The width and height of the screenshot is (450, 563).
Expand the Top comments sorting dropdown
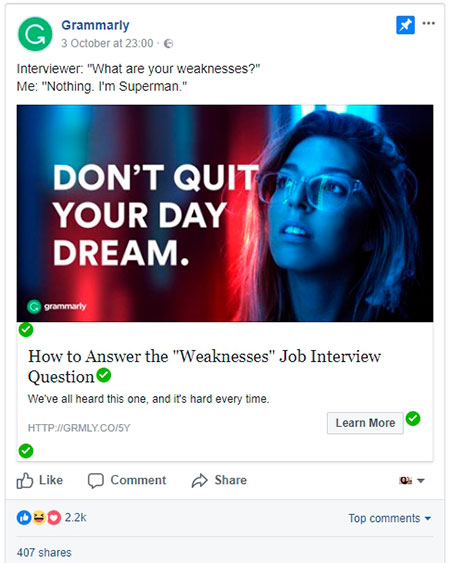[x=389, y=518]
